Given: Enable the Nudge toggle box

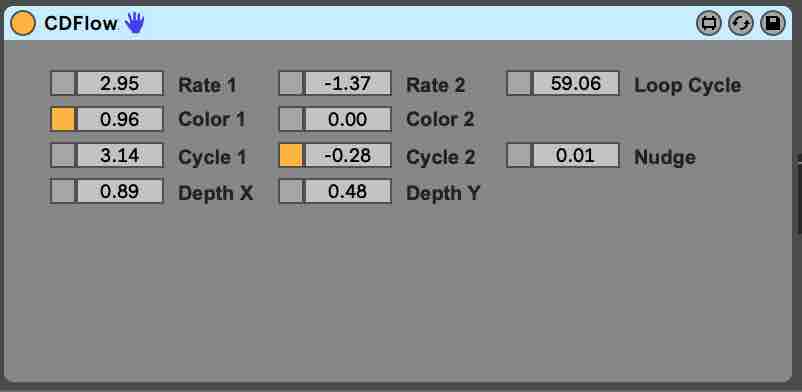Looking at the screenshot, I should point(520,156).
